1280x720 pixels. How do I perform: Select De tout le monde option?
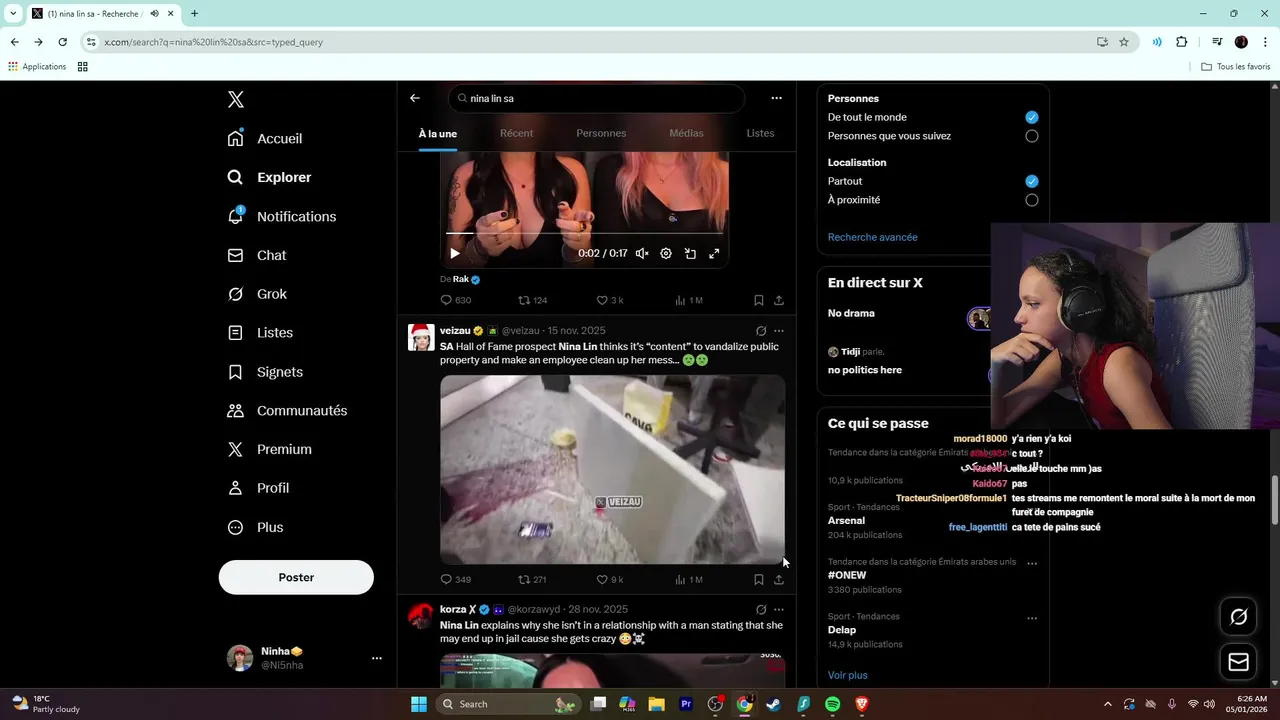(1032, 117)
